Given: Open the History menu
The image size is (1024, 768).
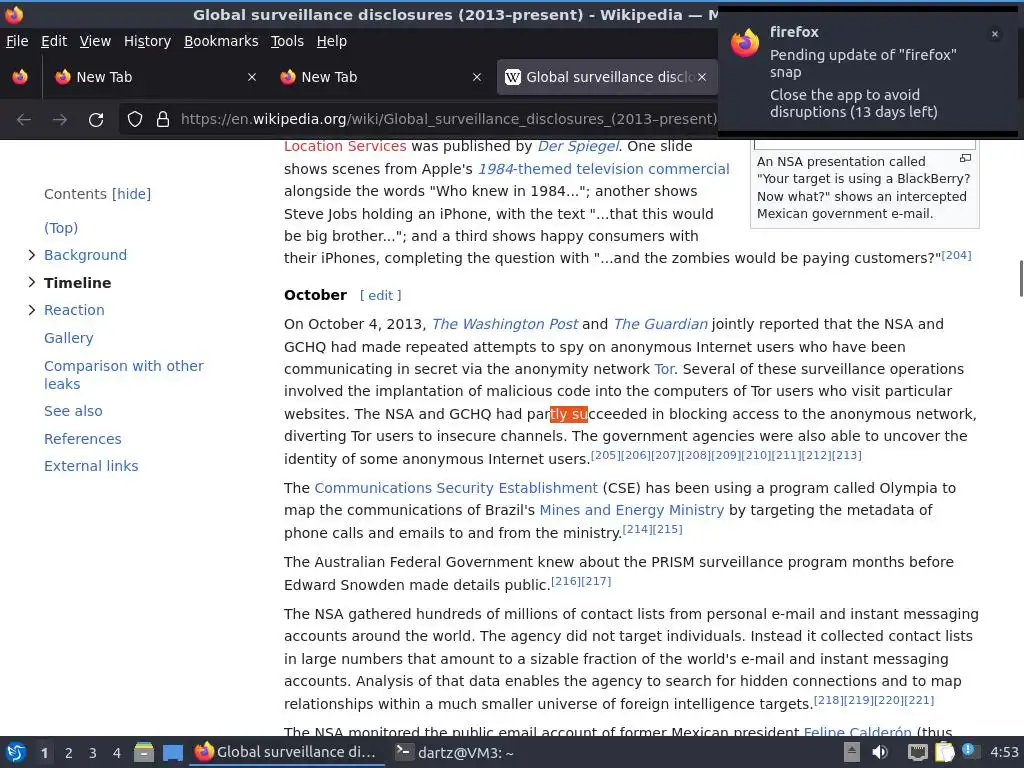Looking at the screenshot, I should click(148, 41).
